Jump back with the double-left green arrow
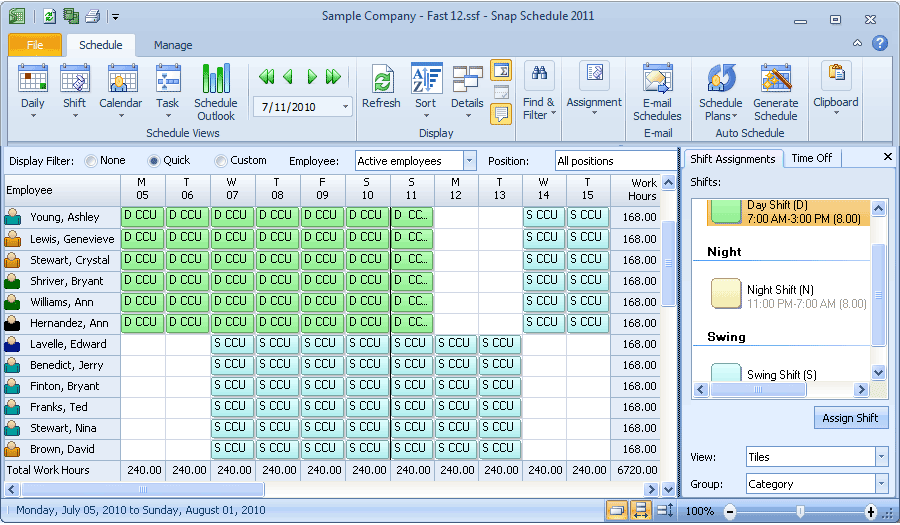 click(x=266, y=76)
